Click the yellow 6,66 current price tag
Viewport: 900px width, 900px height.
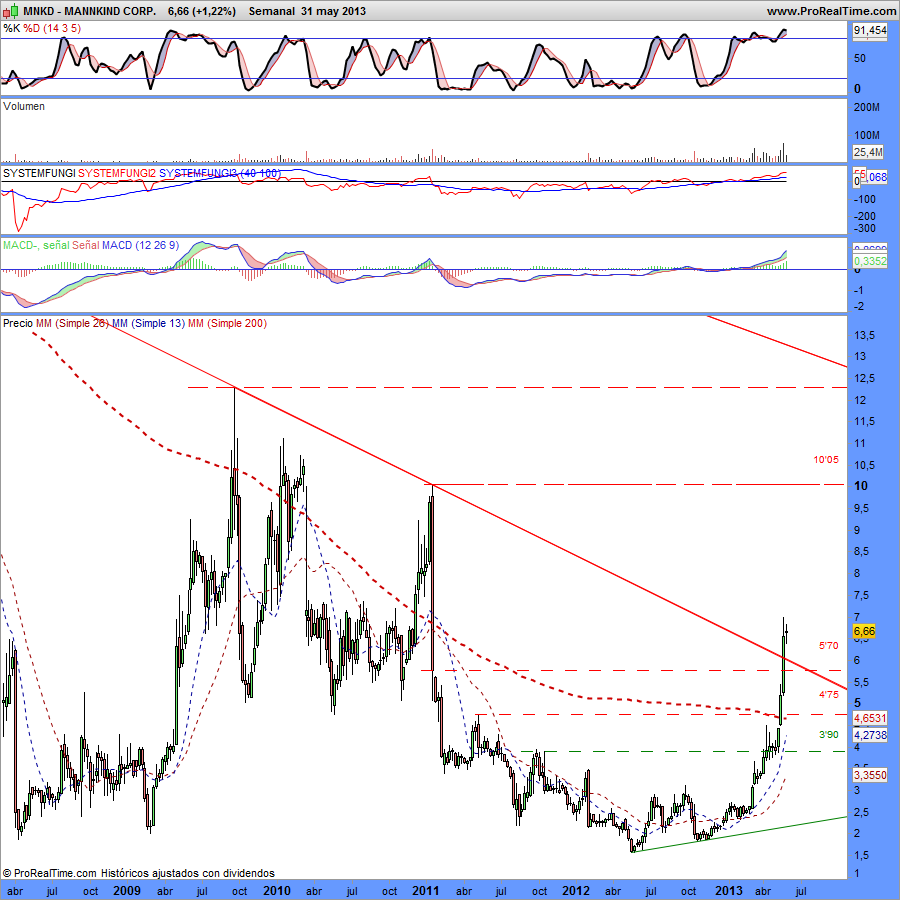pyautogui.click(x=864, y=631)
